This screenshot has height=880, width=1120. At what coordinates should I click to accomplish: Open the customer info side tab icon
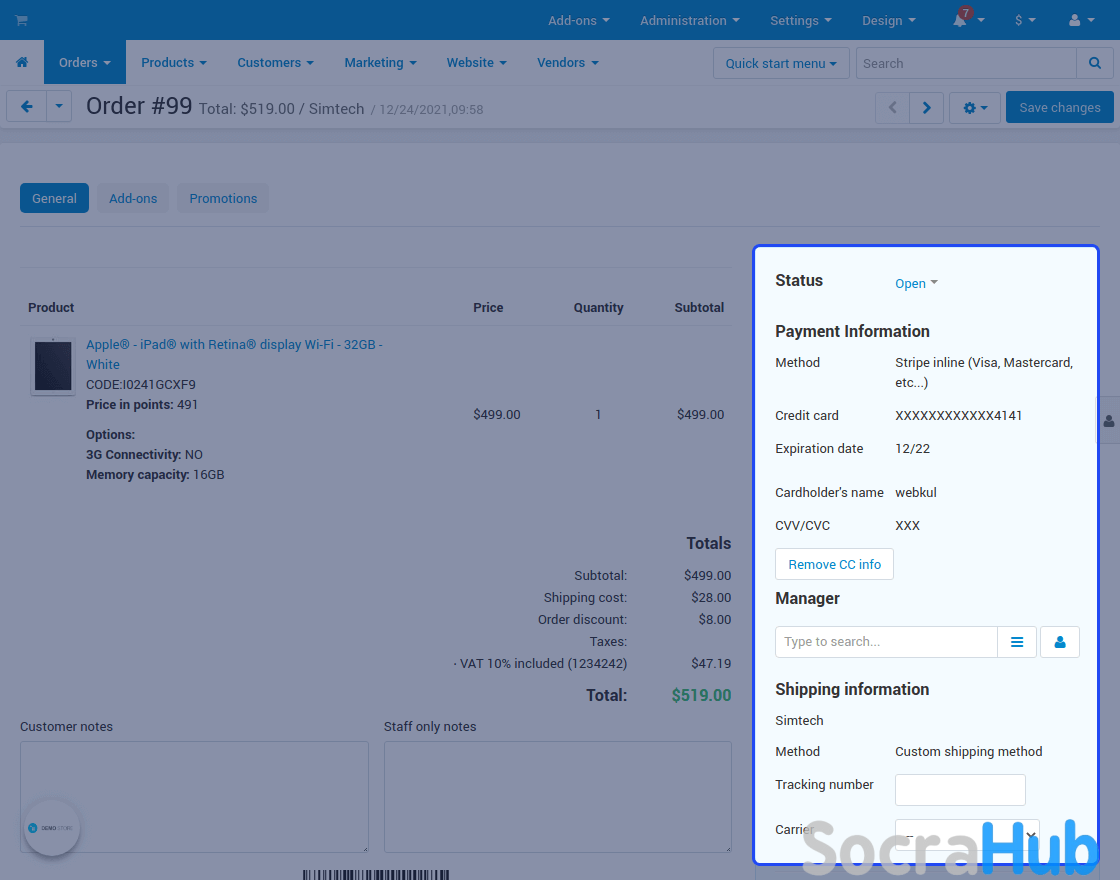[1109, 421]
